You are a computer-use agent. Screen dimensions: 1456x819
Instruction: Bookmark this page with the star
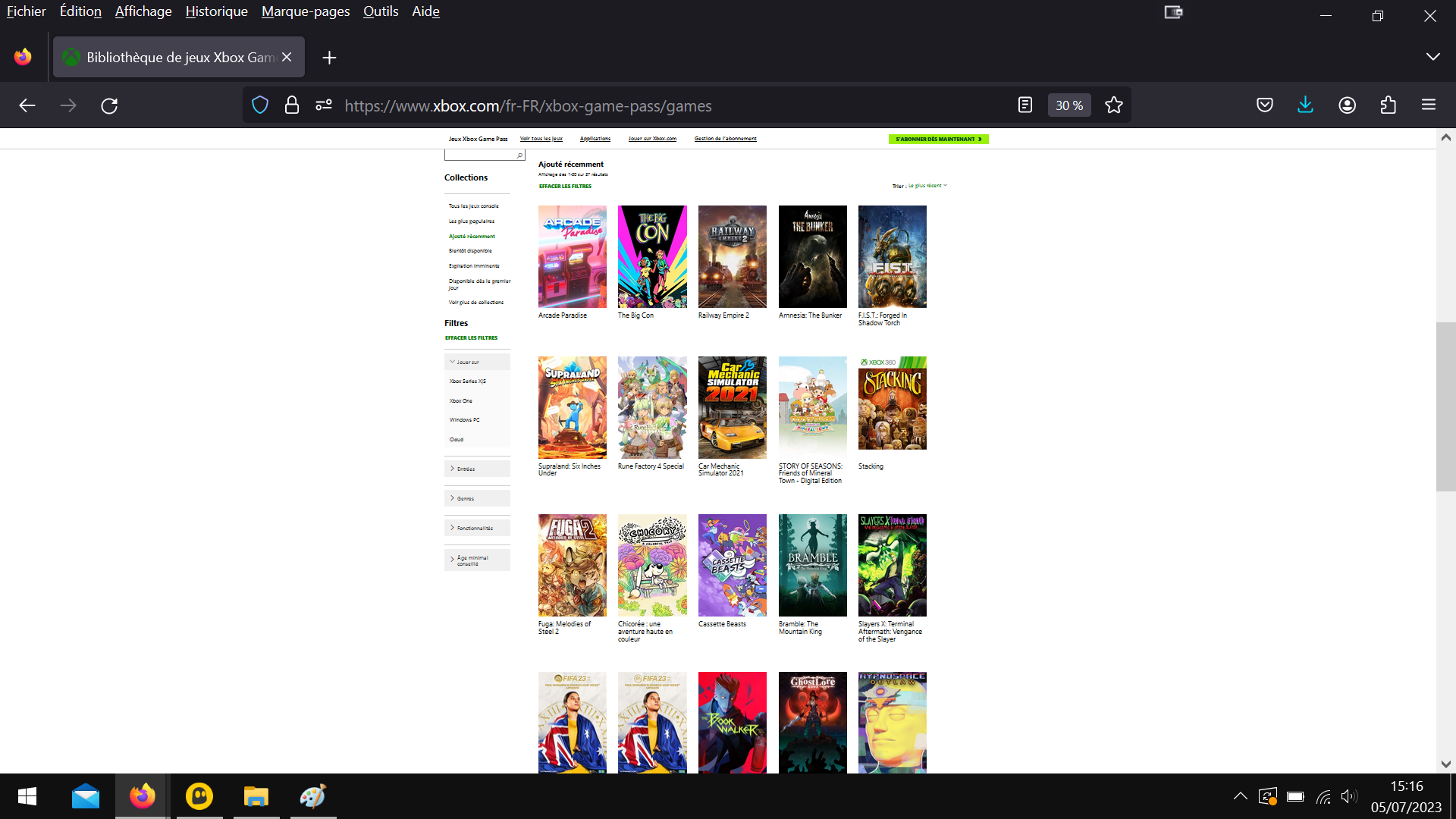point(1114,105)
